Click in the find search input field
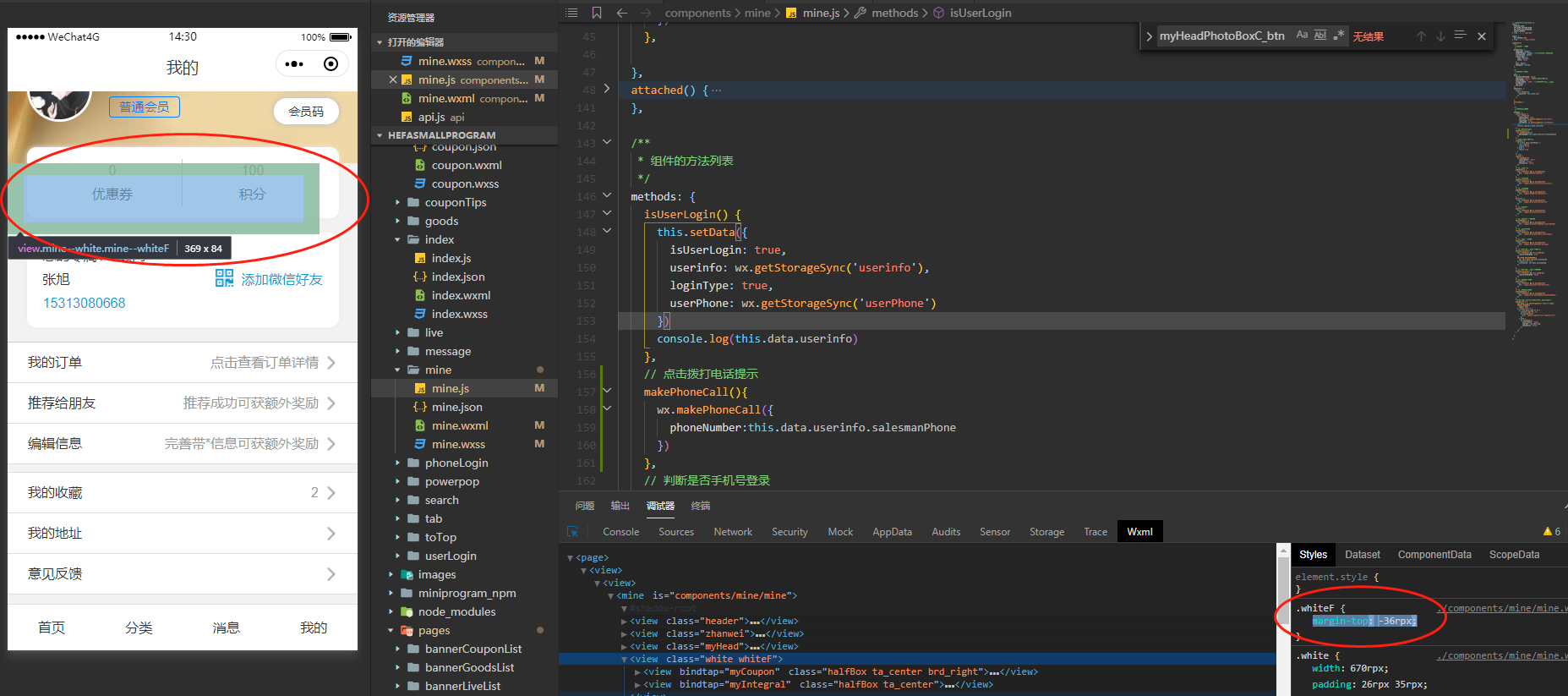The width and height of the screenshot is (1568, 696). (x=1221, y=36)
